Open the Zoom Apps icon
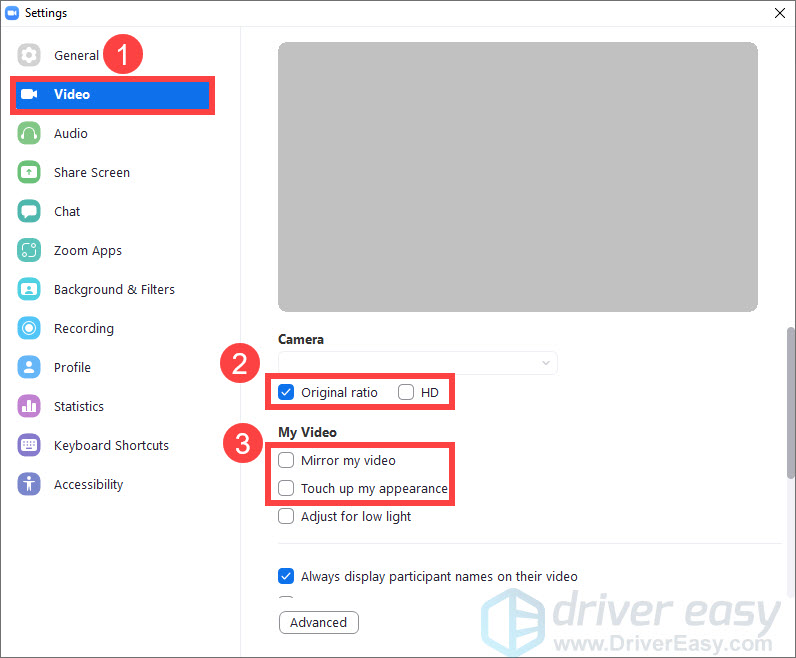This screenshot has height=658, width=796. (x=29, y=251)
